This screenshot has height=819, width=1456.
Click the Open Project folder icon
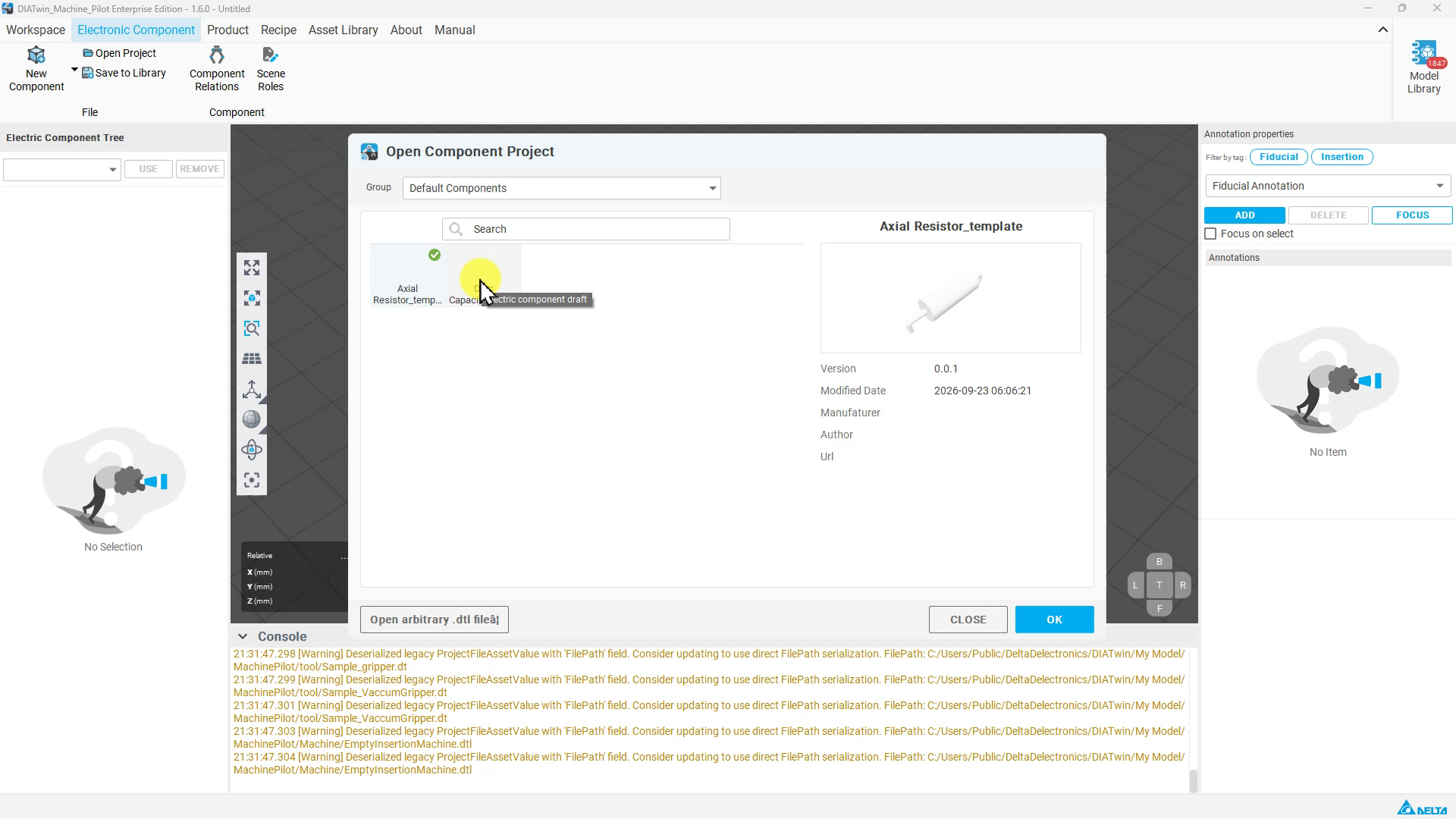click(x=88, y=53)
